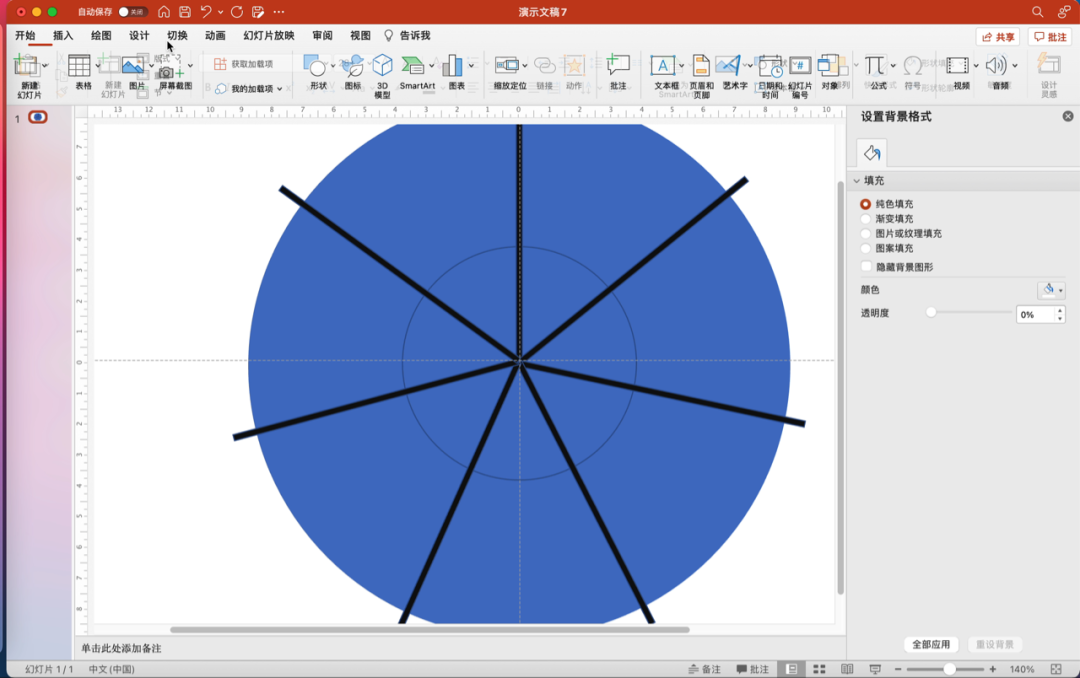
Task: Open the Video dropdown arrow
Action: (x=975, y=65)
